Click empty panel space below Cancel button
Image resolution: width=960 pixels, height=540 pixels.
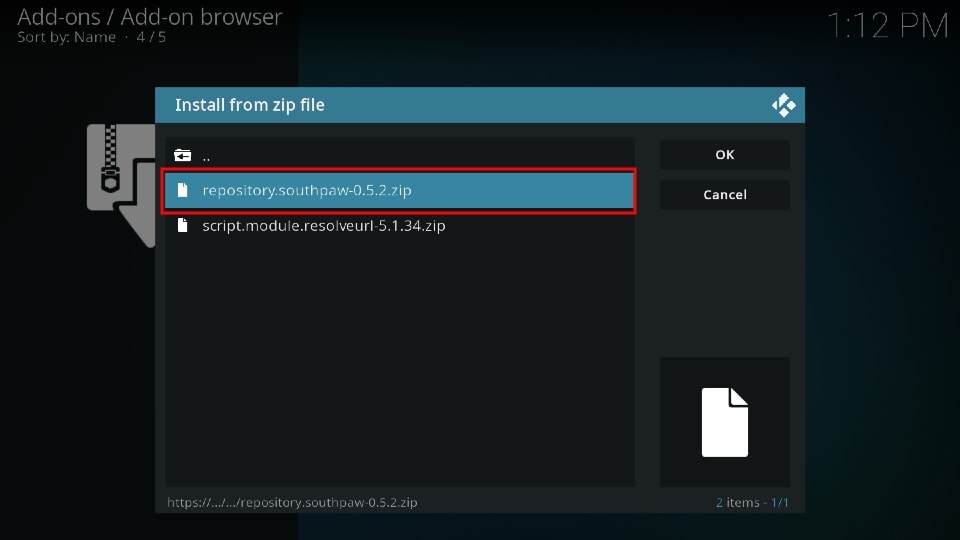[725, 280]
